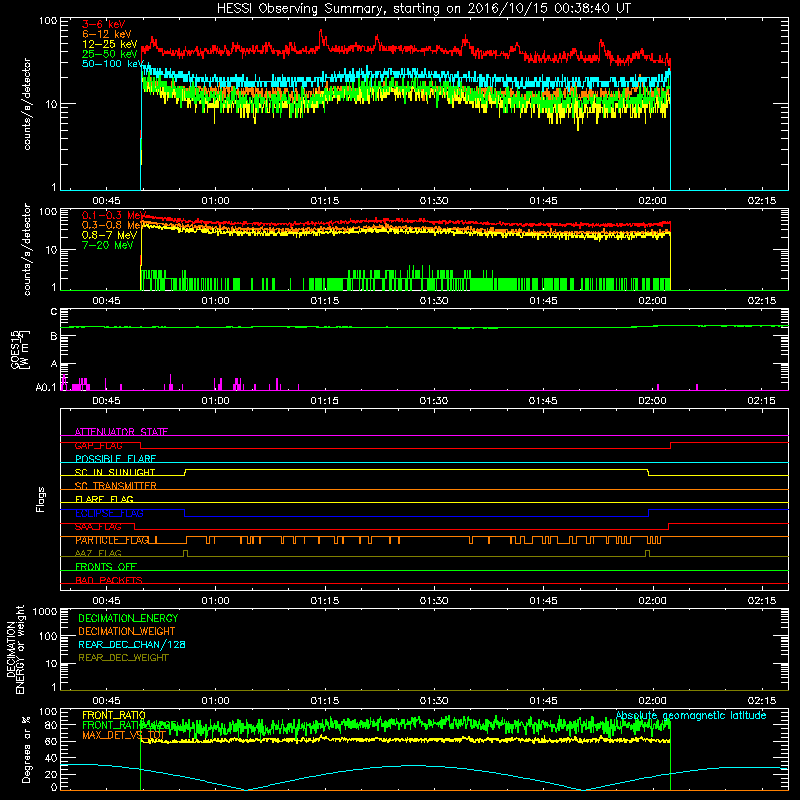Click the REAR_DEC_WEIGHT legend label

coord(123,658)
